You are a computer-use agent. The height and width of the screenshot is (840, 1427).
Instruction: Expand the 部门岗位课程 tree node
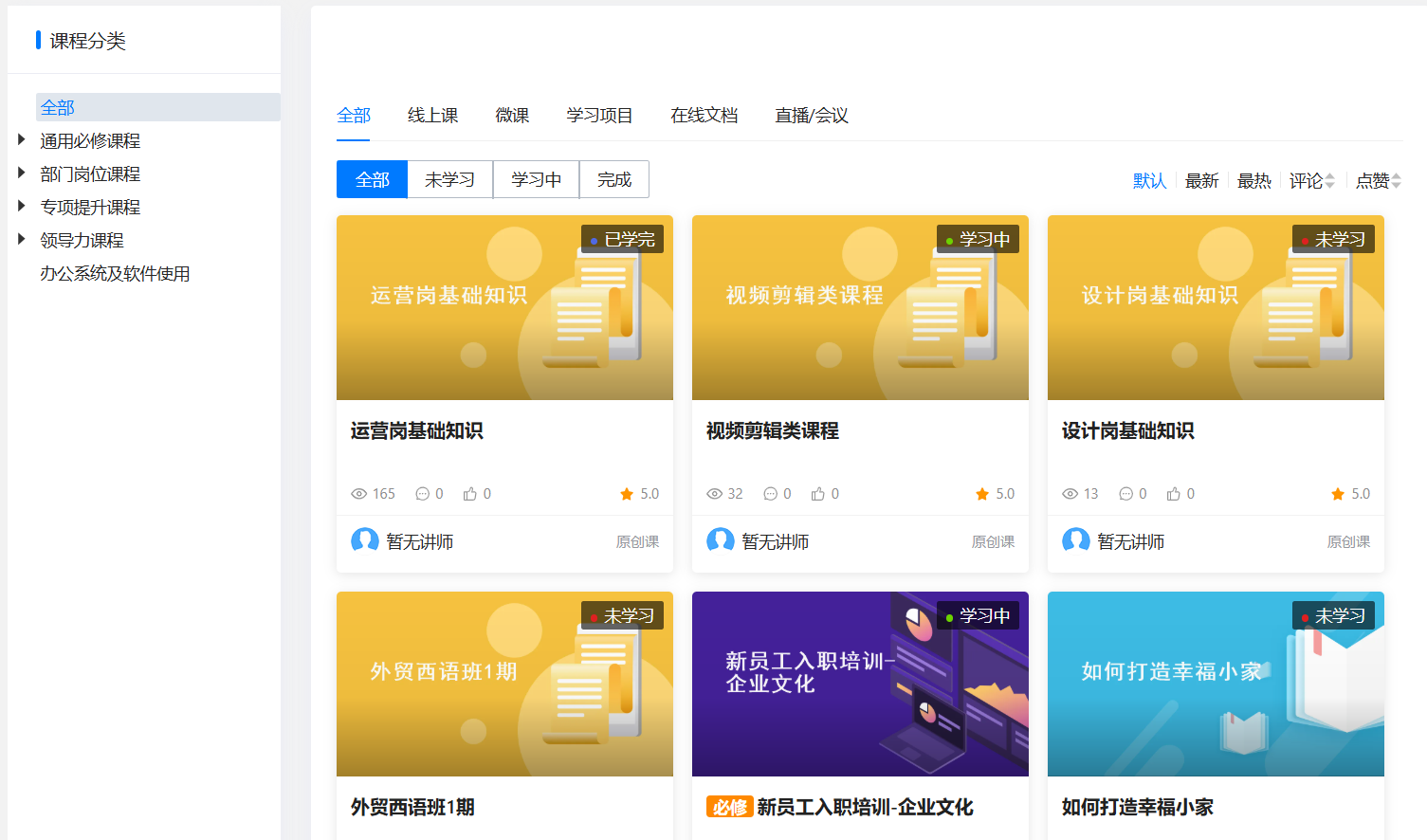(22, 173)
